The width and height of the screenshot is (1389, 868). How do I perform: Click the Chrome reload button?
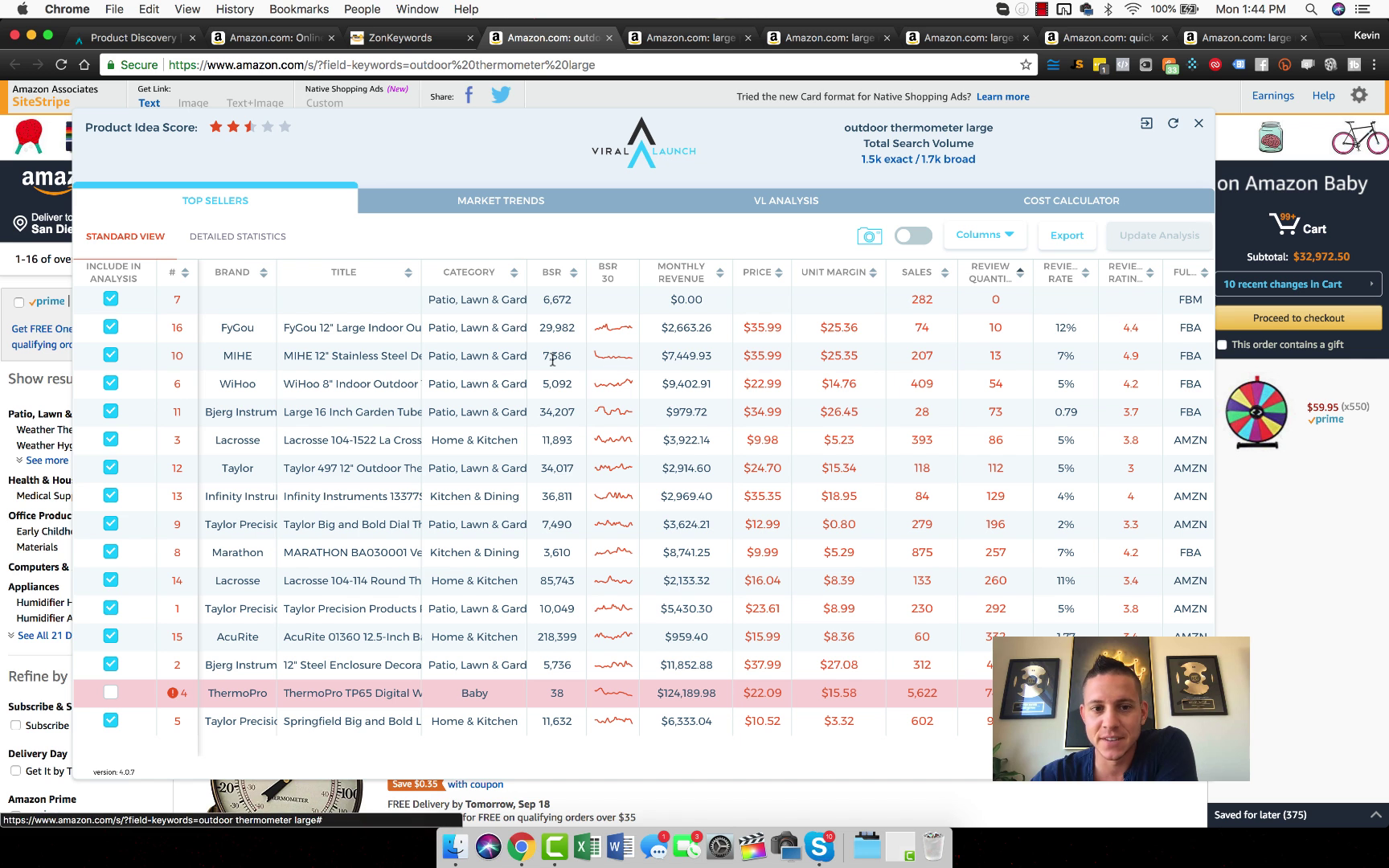click(x=61, y=64)
